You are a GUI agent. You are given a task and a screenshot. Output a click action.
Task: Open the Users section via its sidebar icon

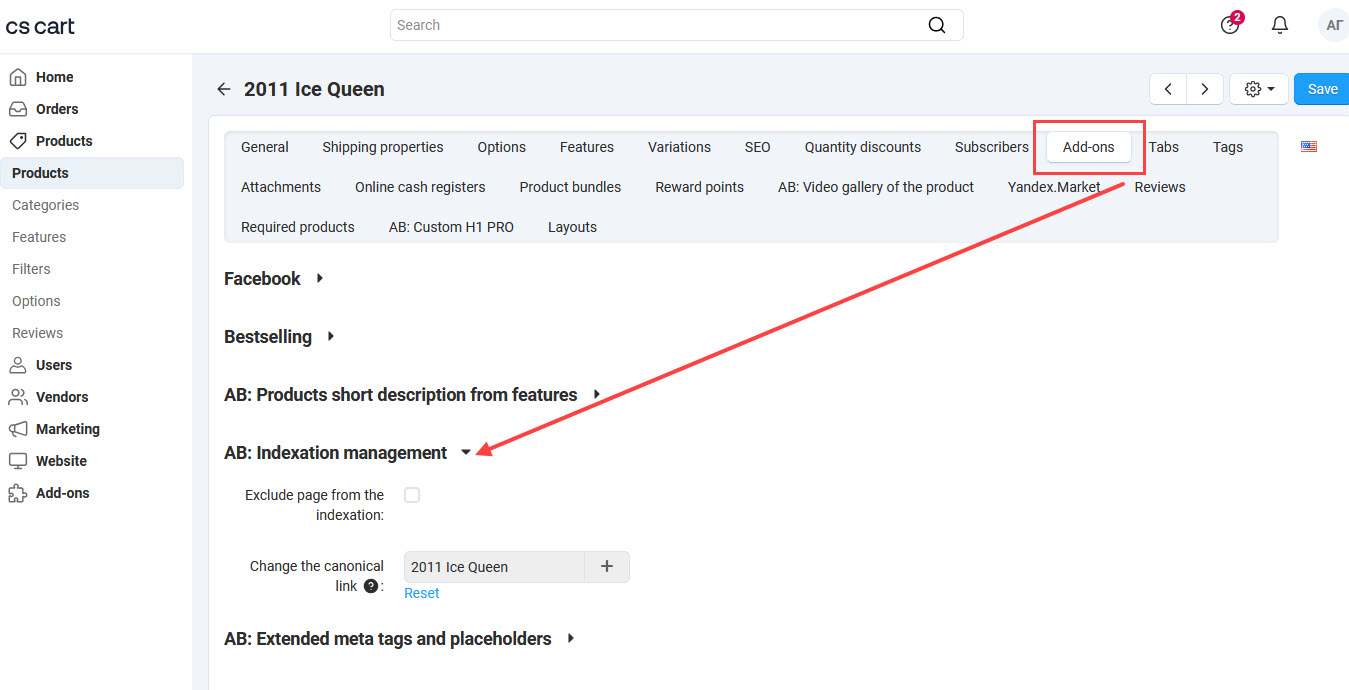(x=20, y=364)
